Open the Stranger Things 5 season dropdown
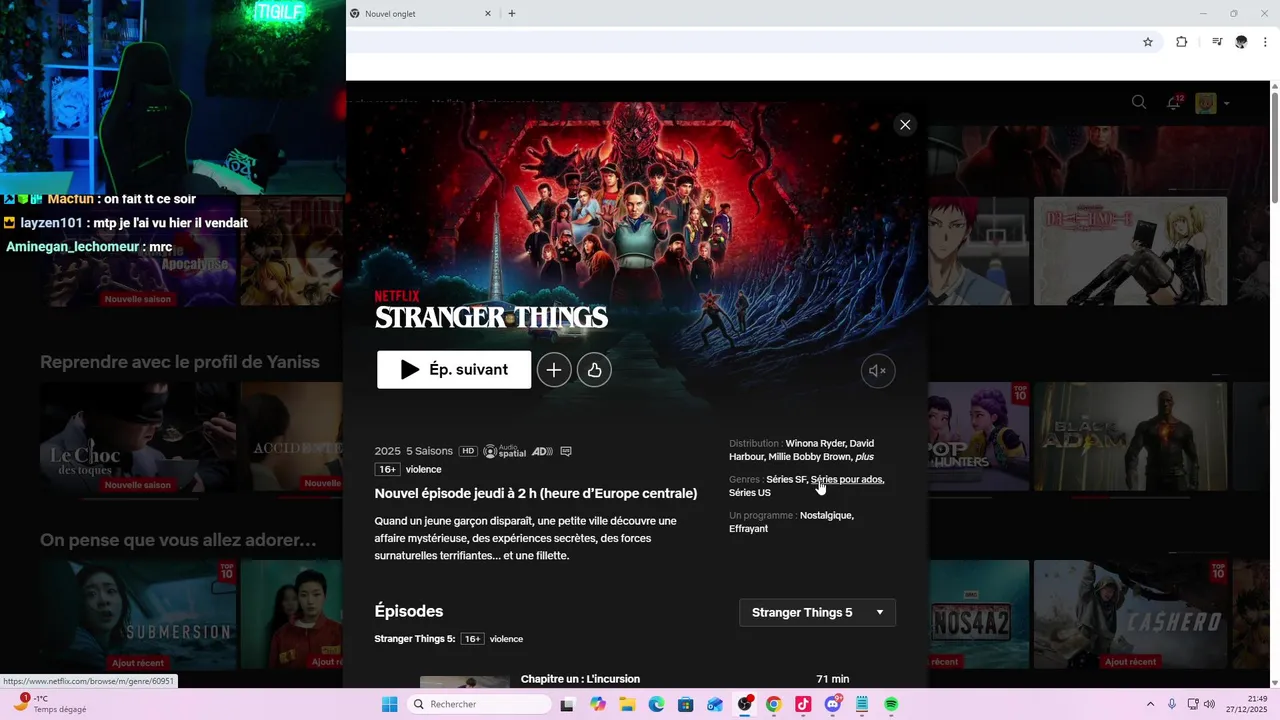 coord(817,612)
